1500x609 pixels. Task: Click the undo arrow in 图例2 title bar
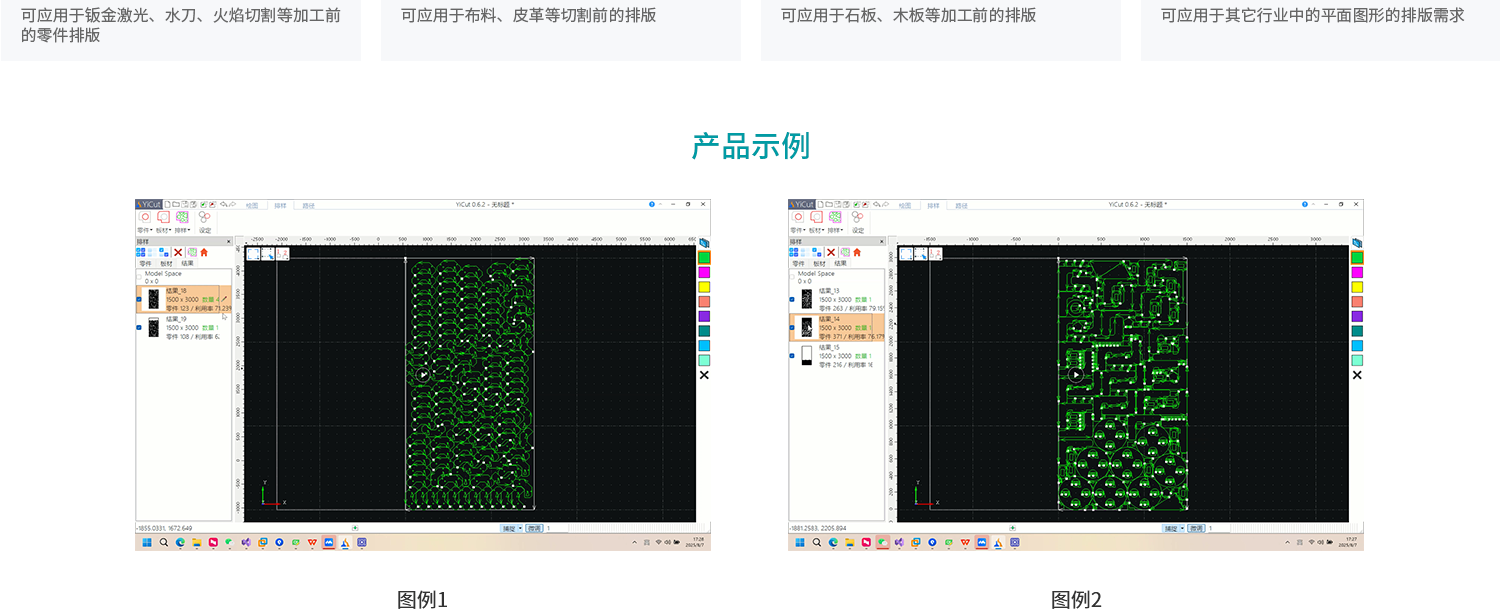tap(875, 204)
